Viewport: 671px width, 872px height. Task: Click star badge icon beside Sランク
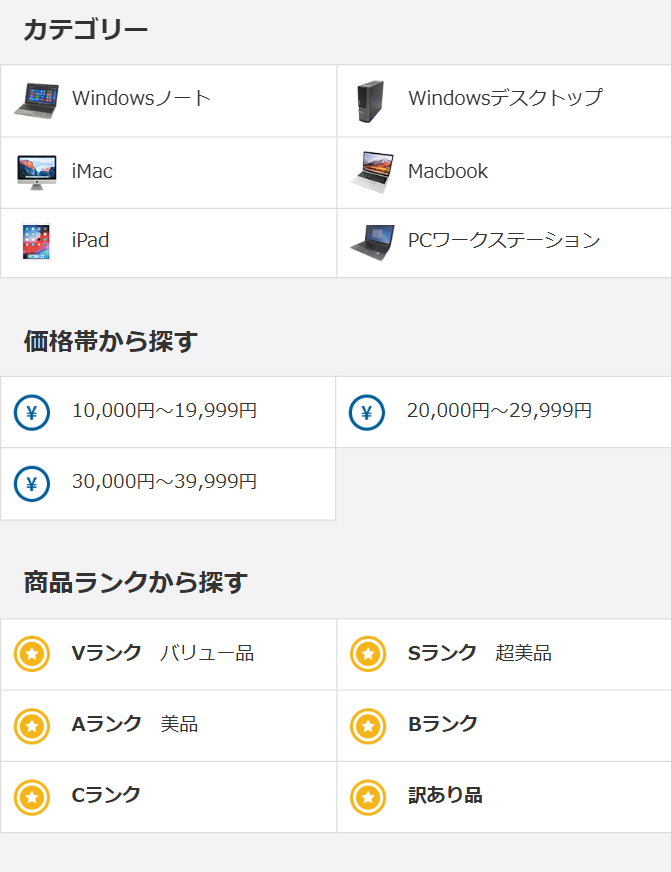coord(368,654)
